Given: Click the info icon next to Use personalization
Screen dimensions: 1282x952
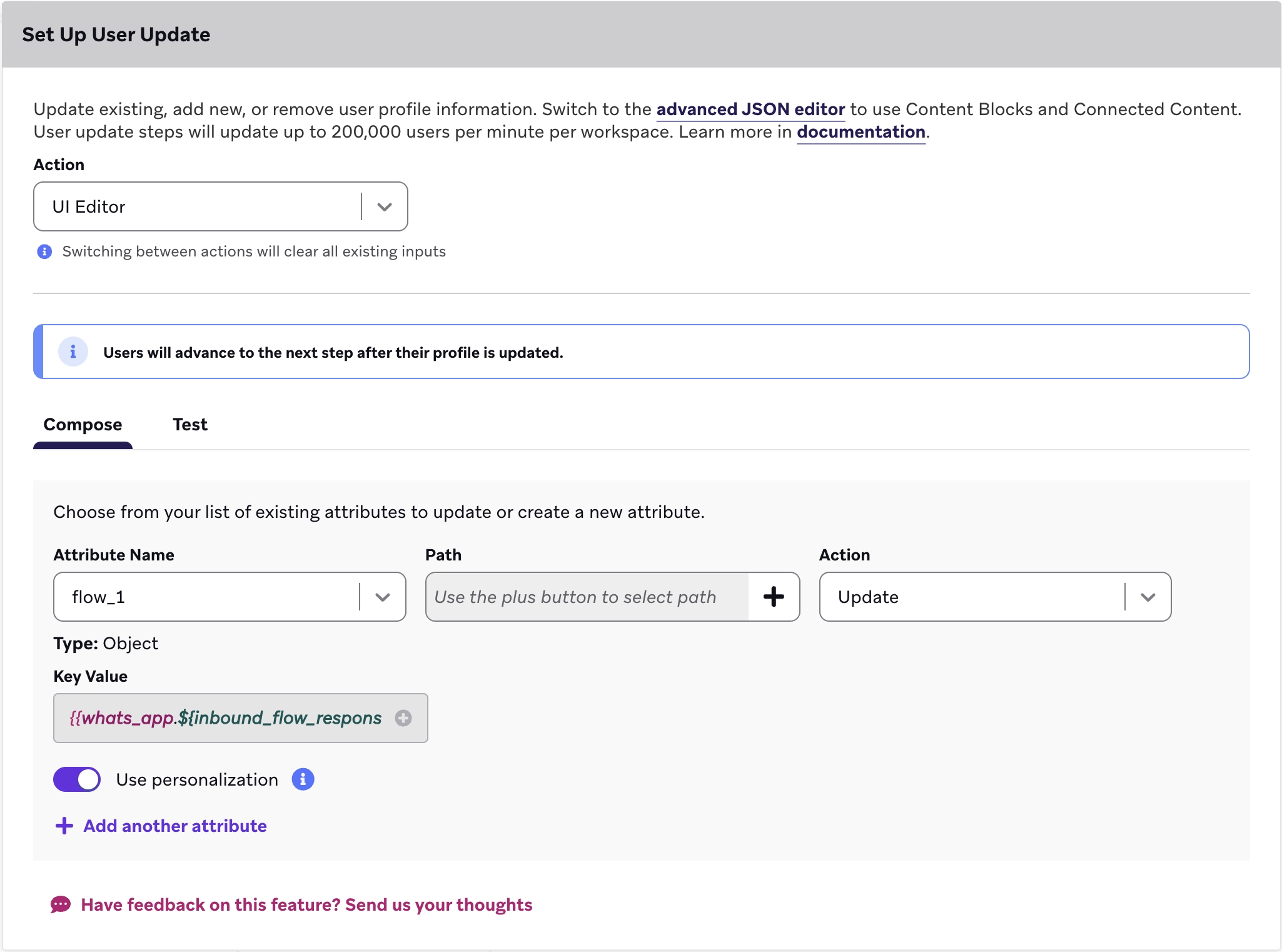Looking at the screenshot, I should [303, 779].
